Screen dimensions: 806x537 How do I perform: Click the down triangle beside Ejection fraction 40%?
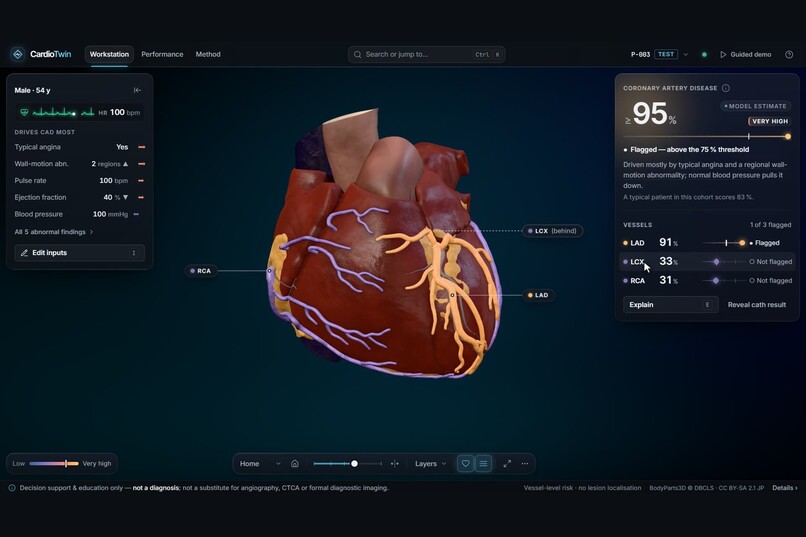125,197
